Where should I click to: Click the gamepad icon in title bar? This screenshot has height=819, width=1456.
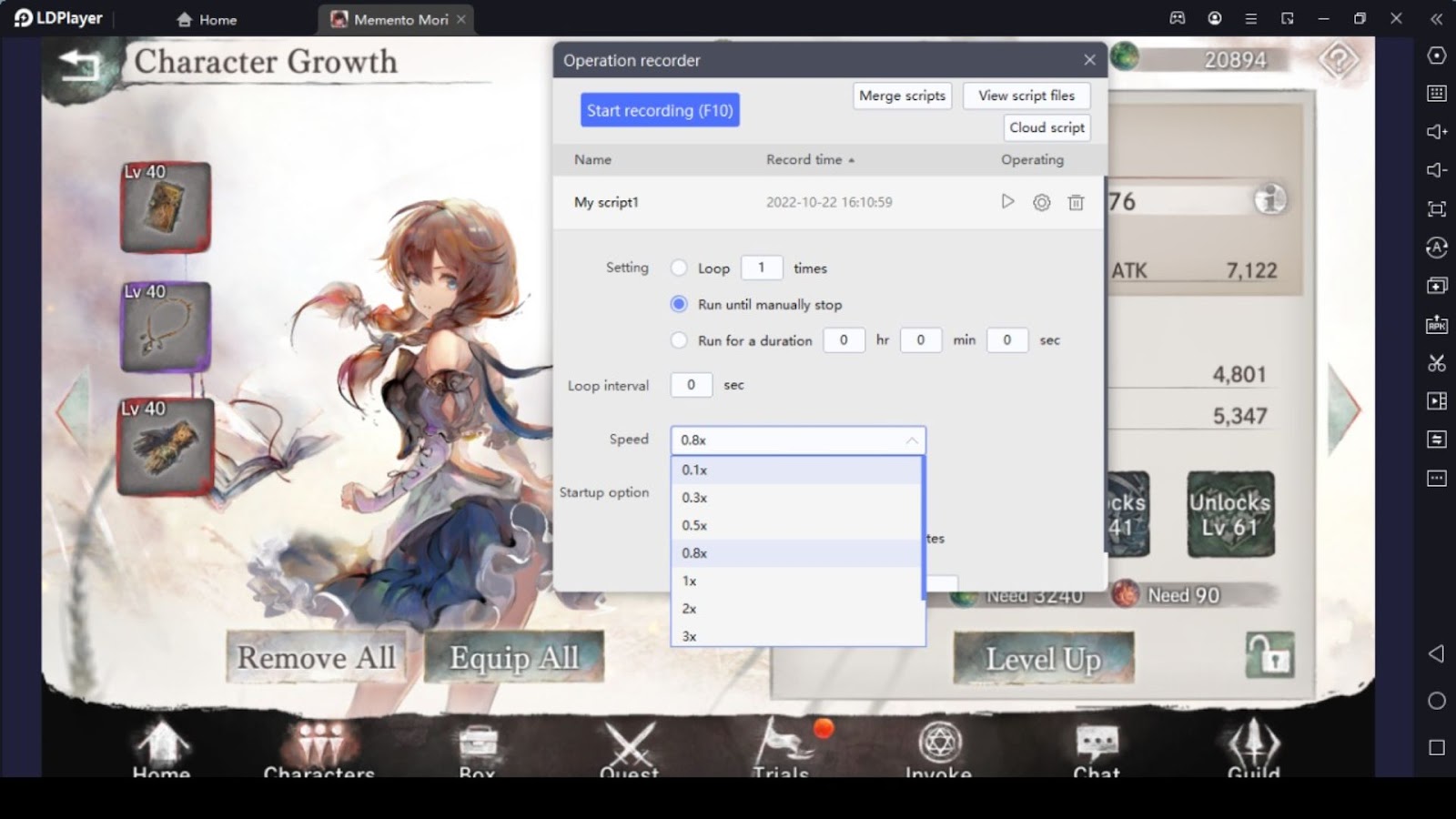pyautogui.click(x=1178, y=18)
